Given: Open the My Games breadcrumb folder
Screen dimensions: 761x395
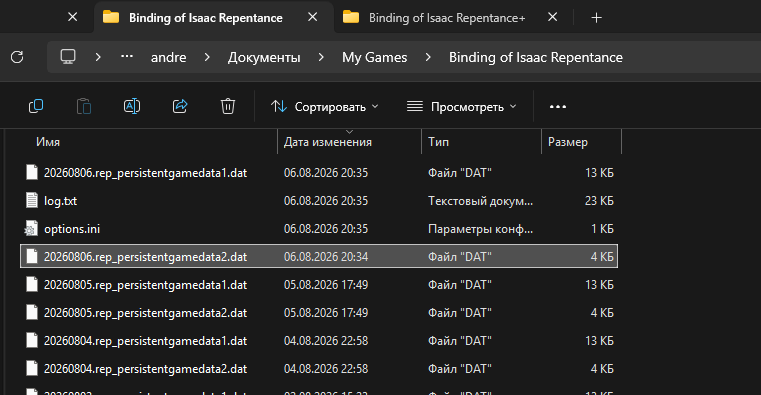Looking at the screenshot, I should coord(374,57).
